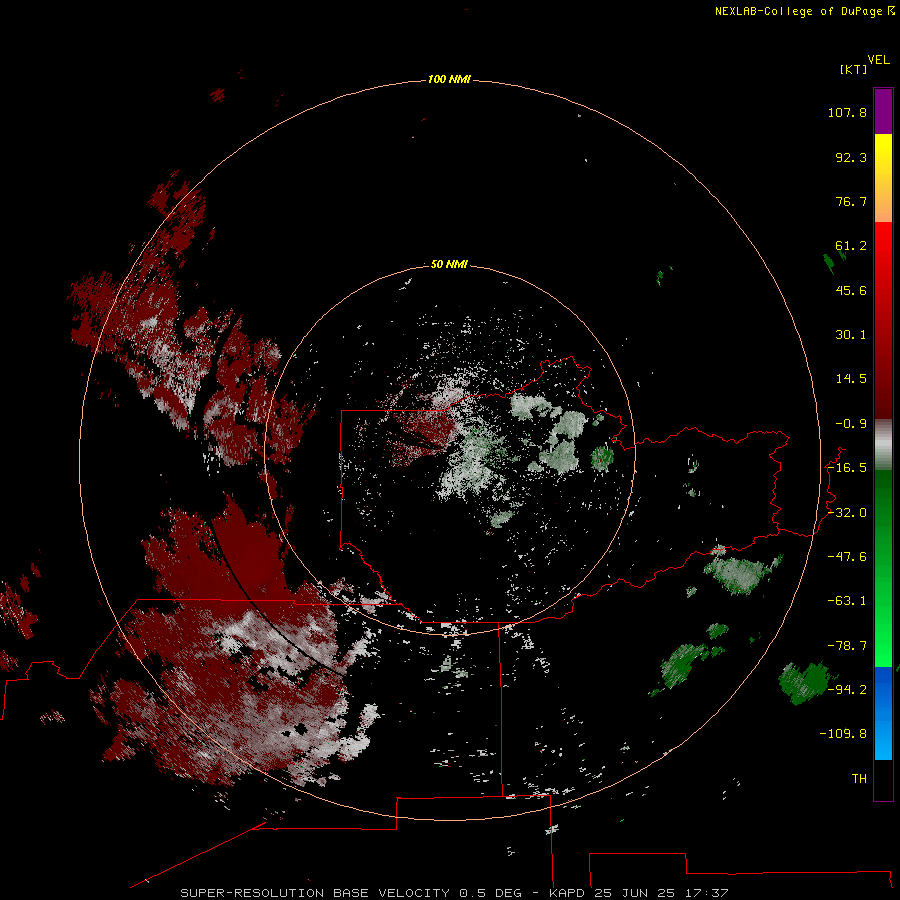Click the 50 NMI range ring label

449,264
